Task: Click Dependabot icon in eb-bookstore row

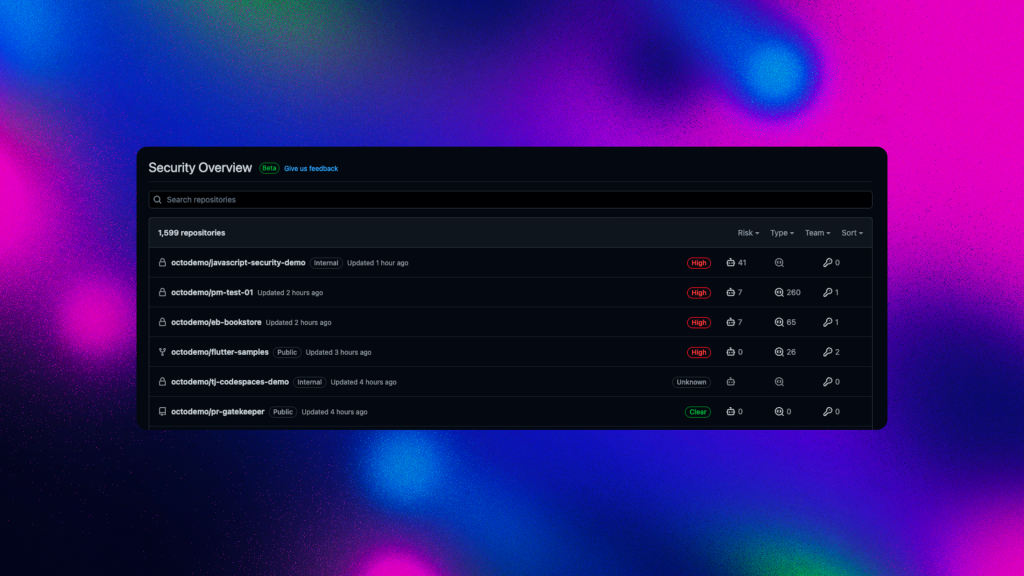Action: coord(731,322)
